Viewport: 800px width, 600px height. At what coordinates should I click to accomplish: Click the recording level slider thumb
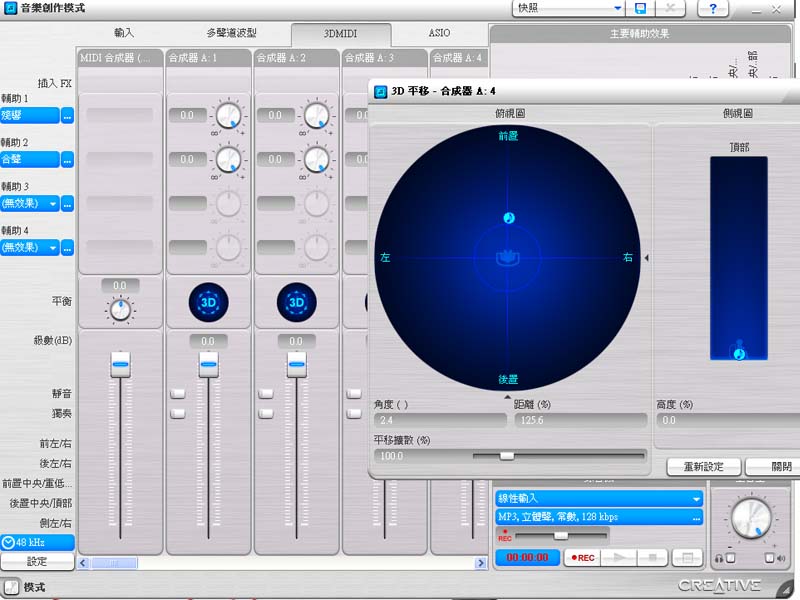click(x=561, y=535)
